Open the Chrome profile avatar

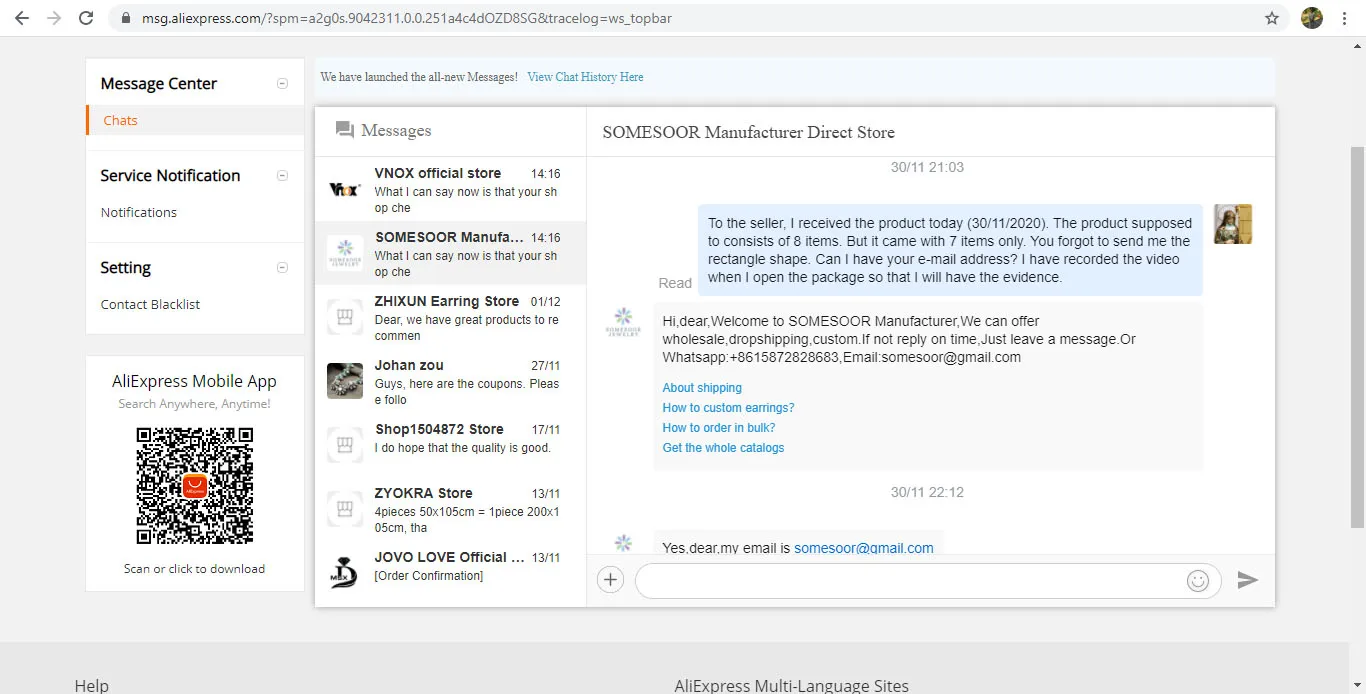point(1312,18)
